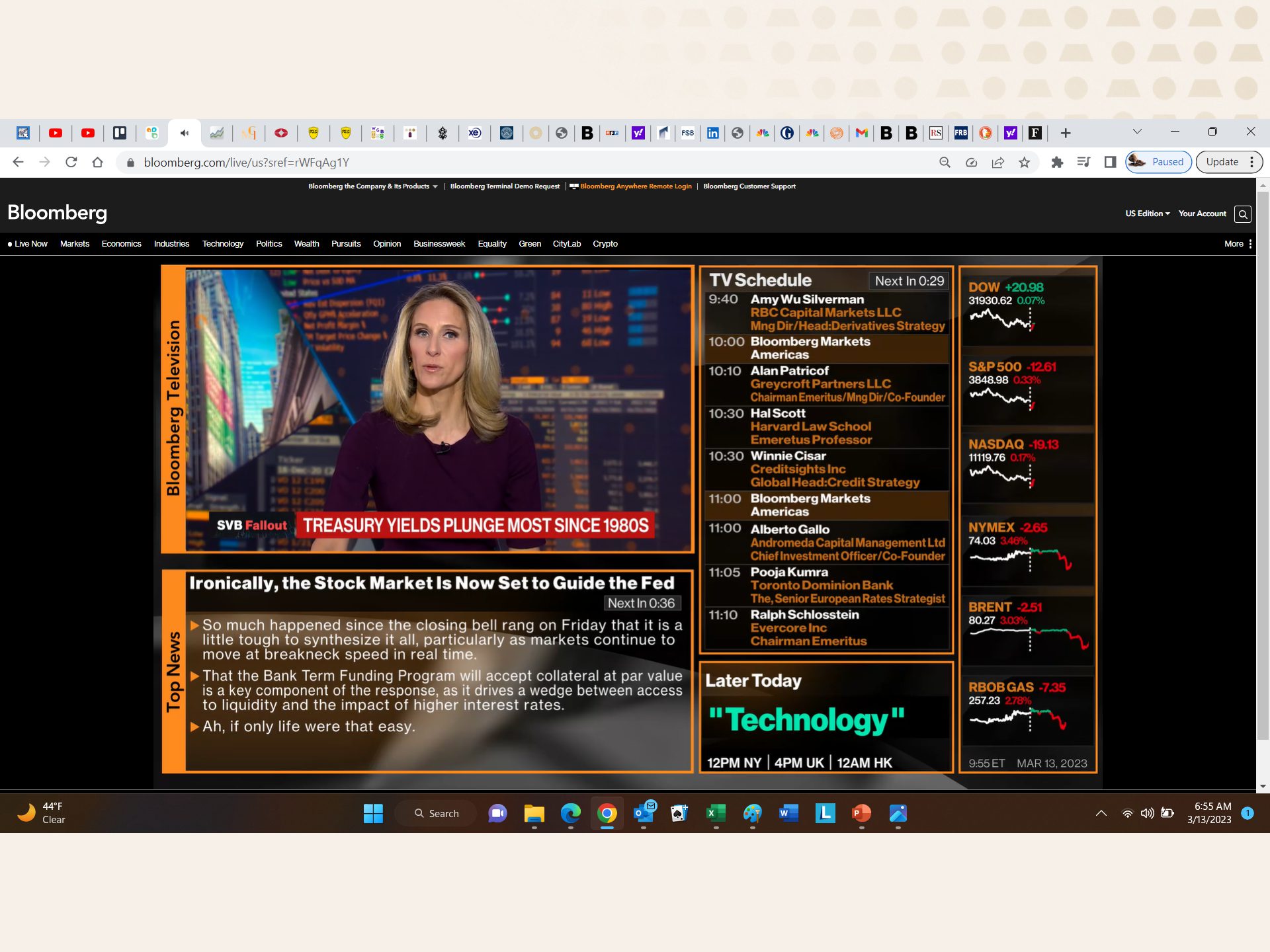Show hidden system tray icons
Screen dimensions: 1270x952
pos(1101,813)
